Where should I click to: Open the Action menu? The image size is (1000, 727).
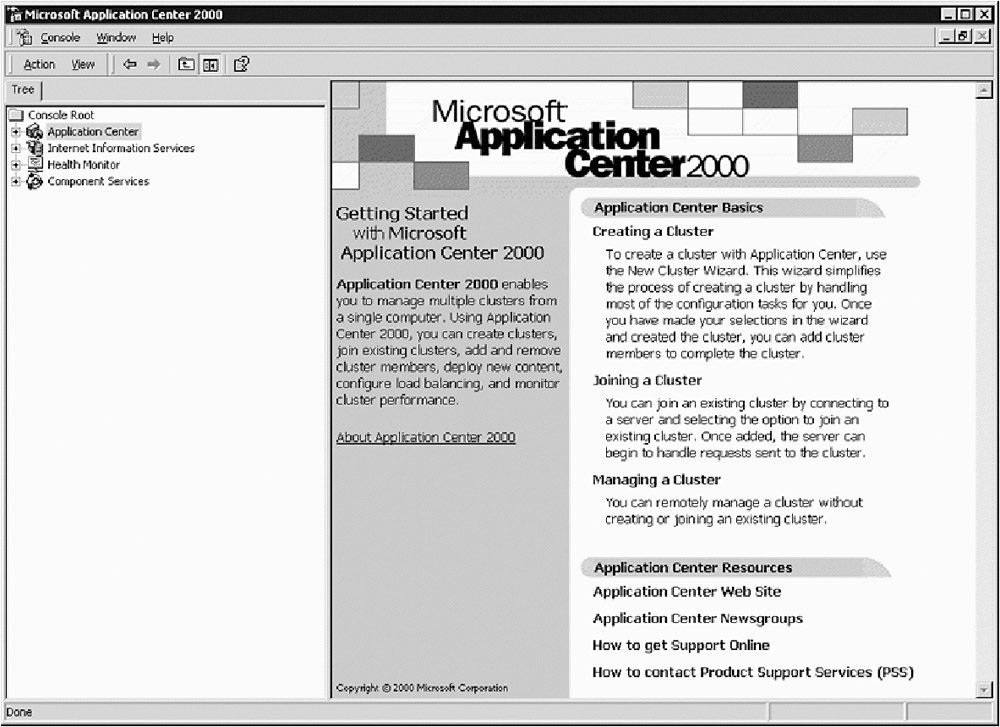coord(39,64)
